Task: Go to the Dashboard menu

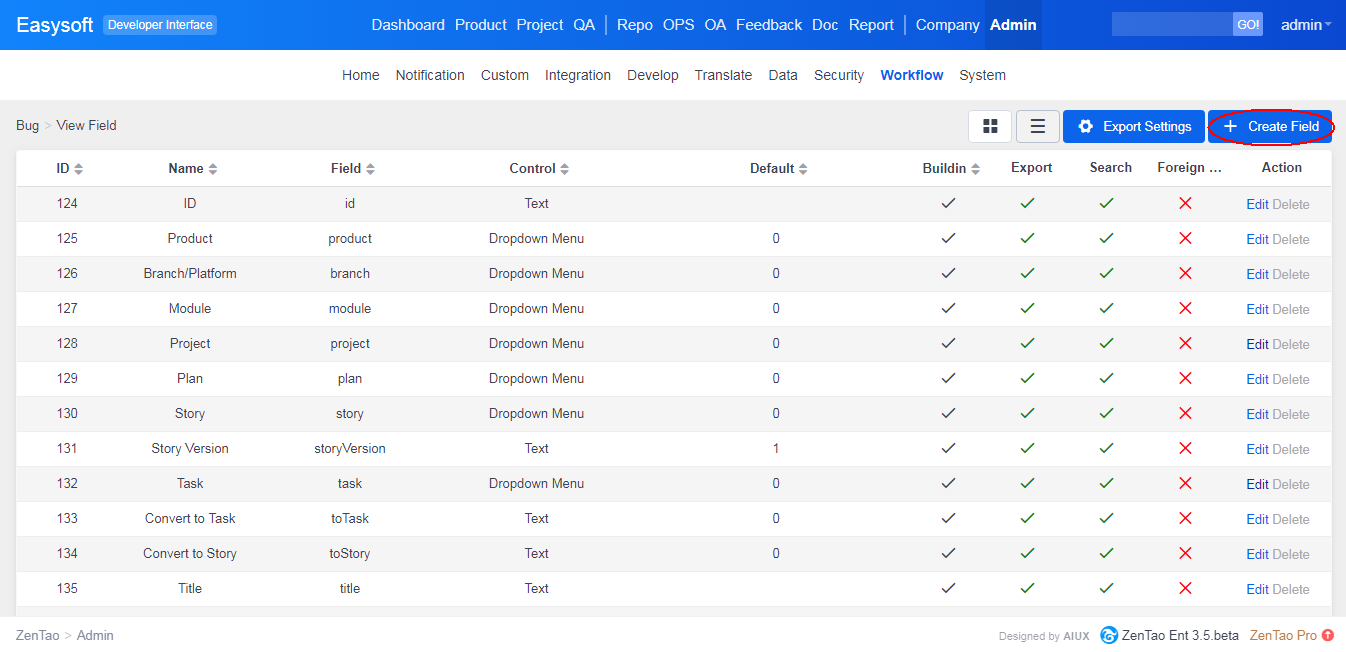Action: (408, 25)
